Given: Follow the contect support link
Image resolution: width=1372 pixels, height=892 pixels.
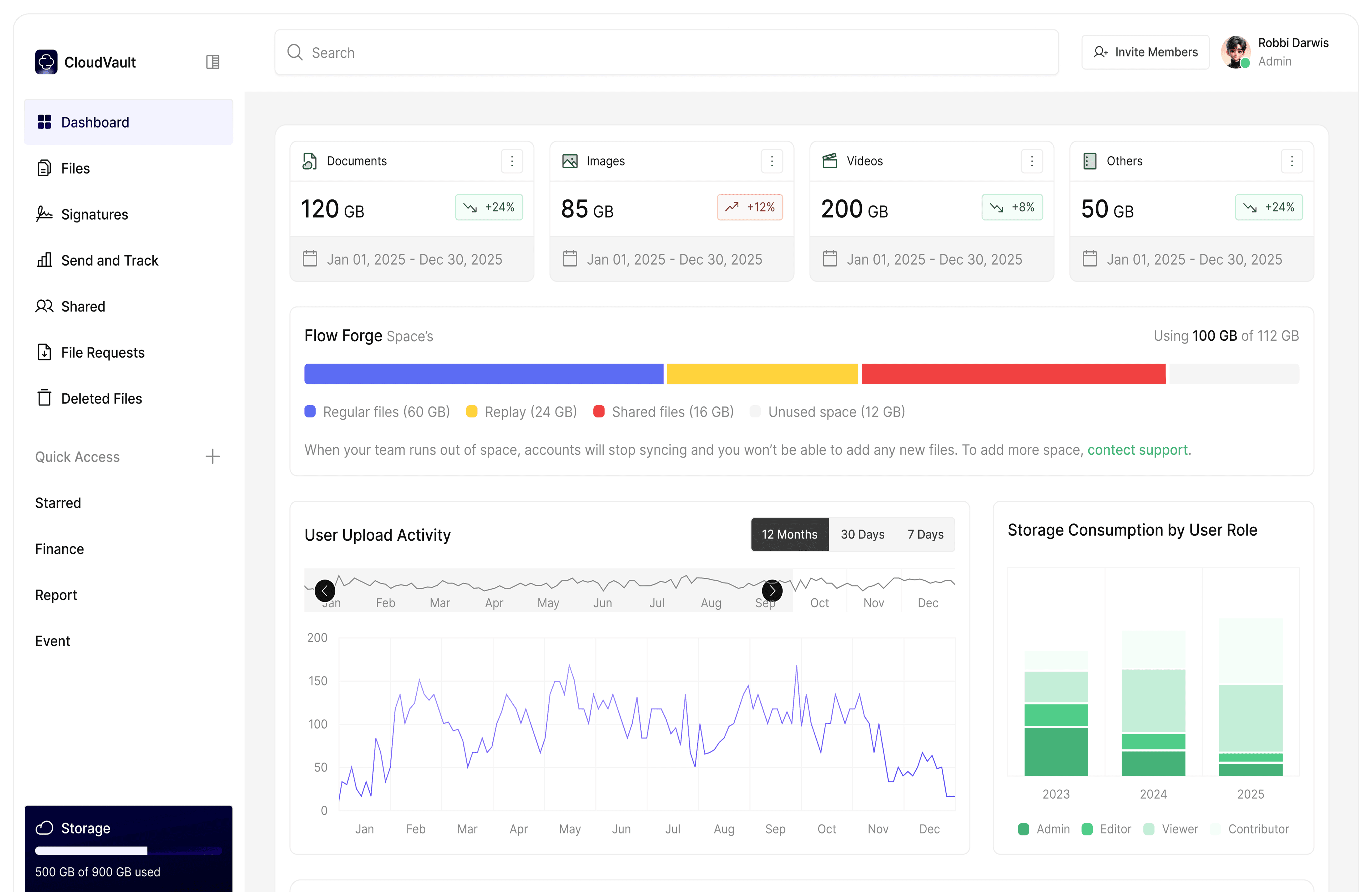Looking at the screenshot, I should (x=1137, y=450).
